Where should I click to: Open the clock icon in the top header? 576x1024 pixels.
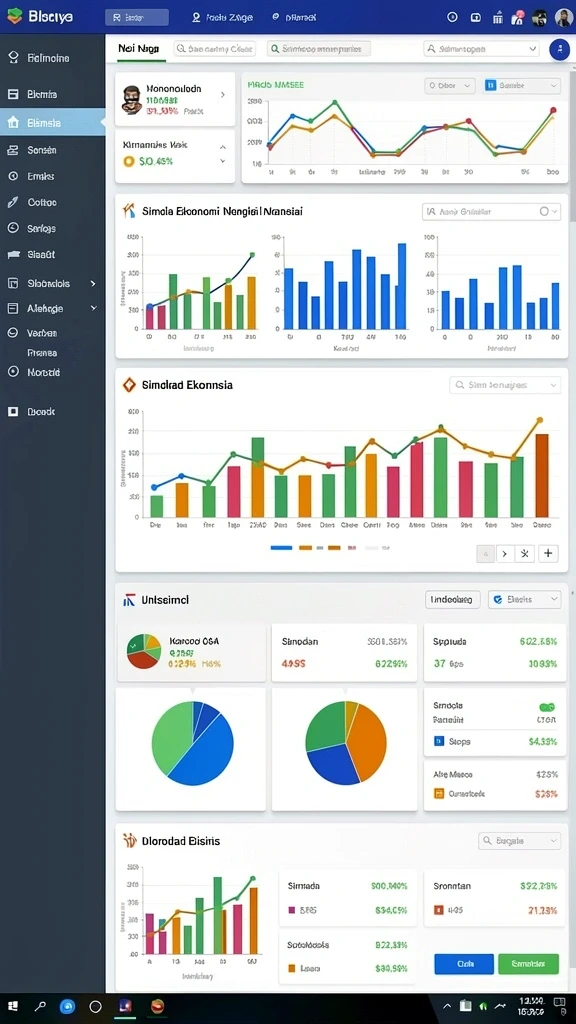(x=452, y=18)
